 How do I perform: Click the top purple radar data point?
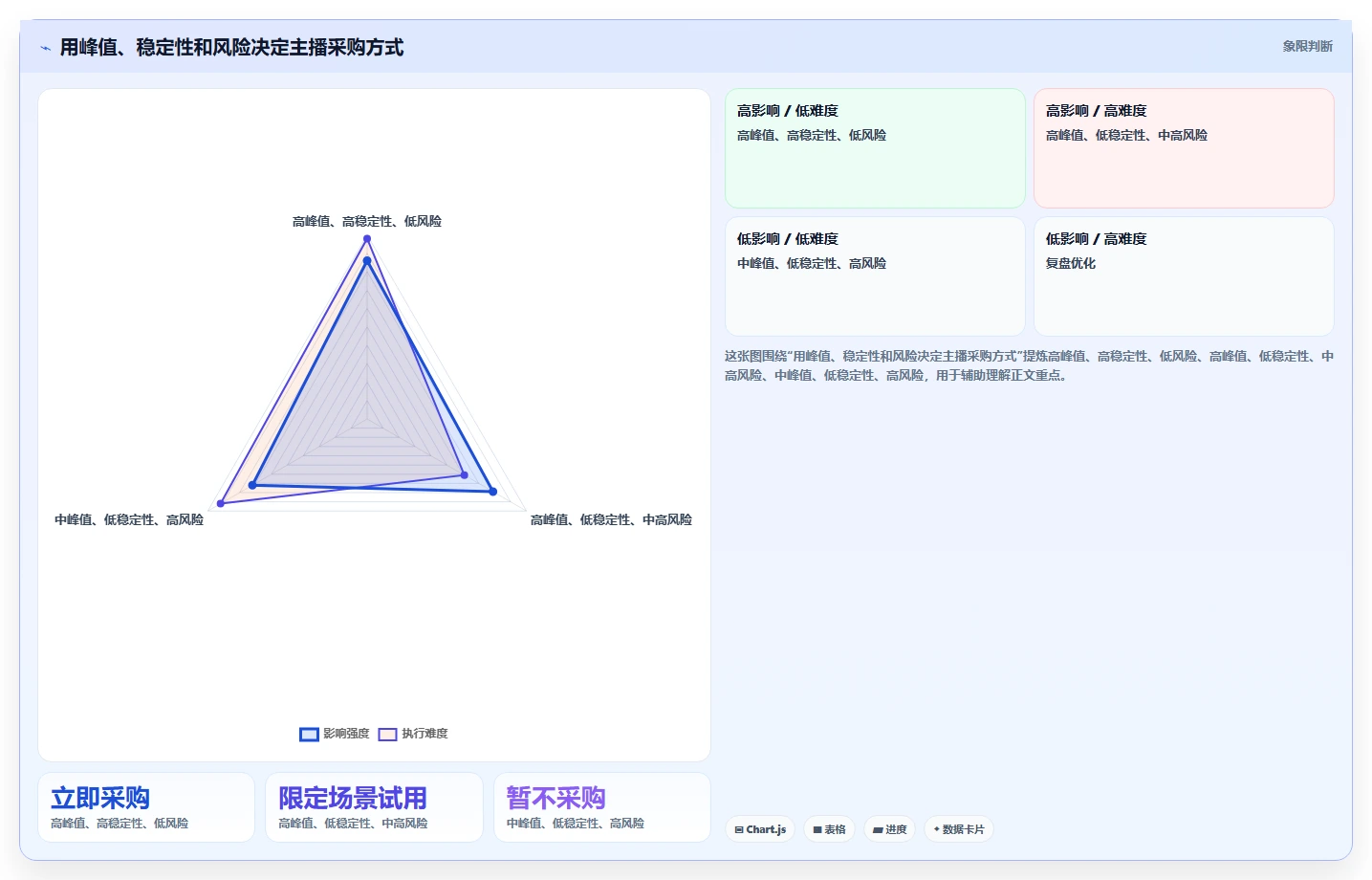coord(367,240)
